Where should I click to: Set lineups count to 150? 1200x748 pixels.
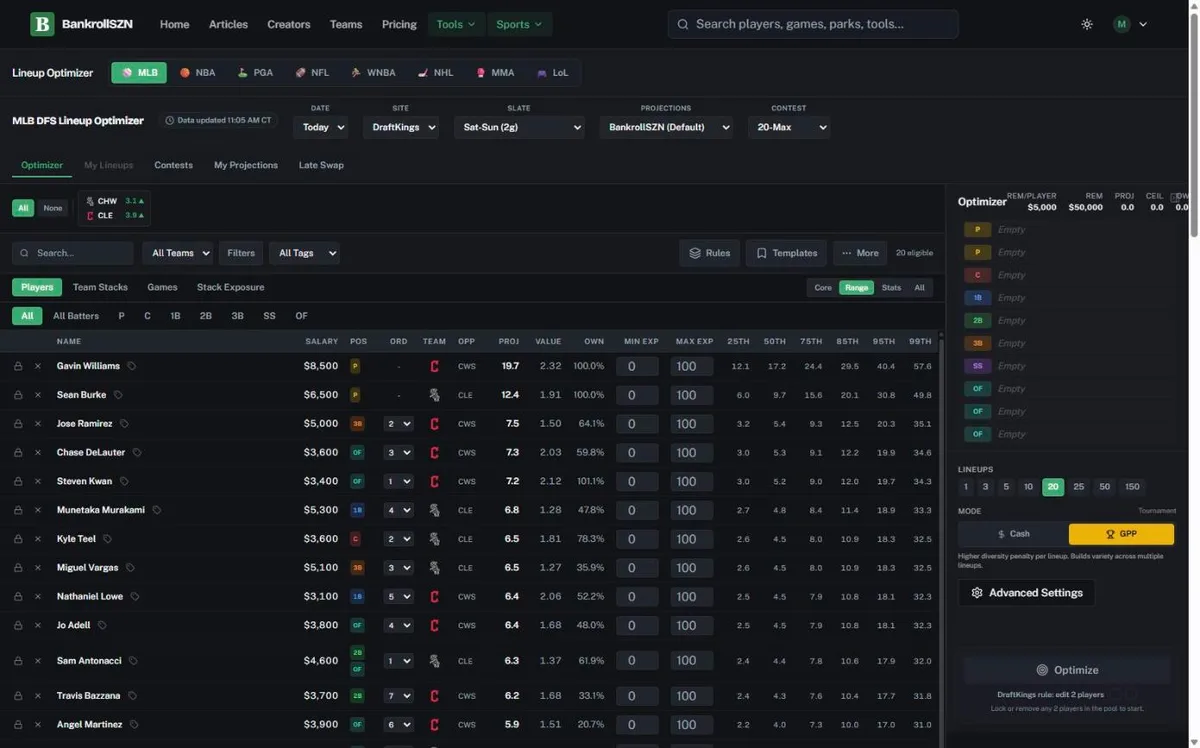click(1132, 487)
